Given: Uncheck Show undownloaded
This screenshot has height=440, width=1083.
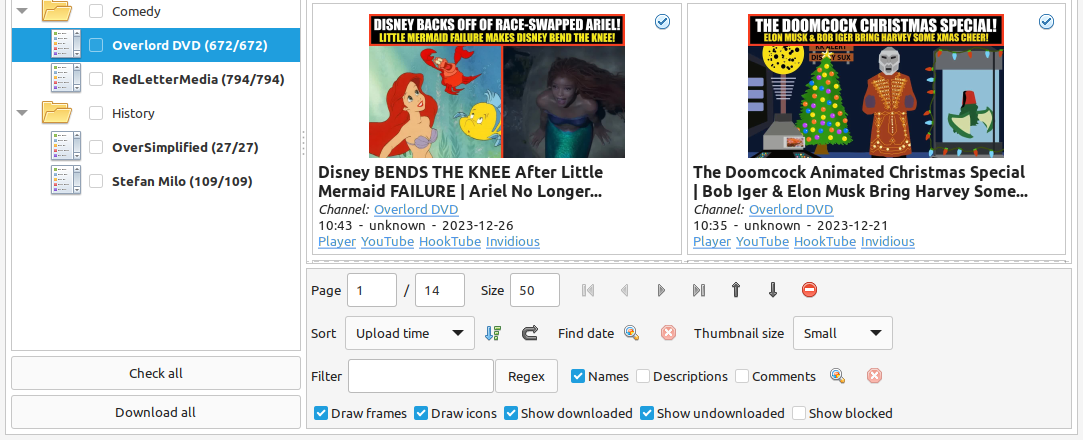Looking at the screenshot, I should click(x=647, y=413).
